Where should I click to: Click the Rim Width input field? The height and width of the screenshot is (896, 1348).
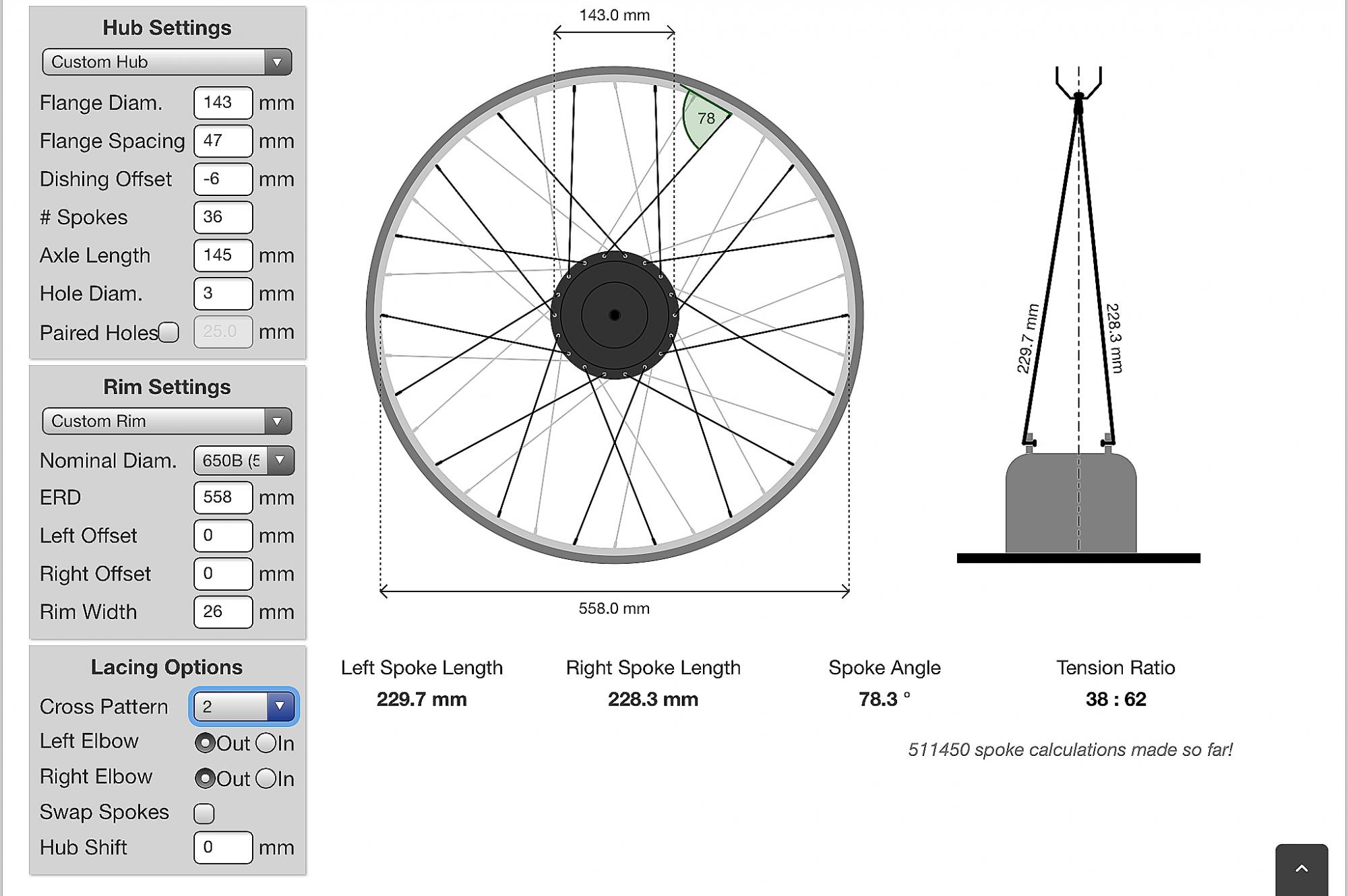(x=222, y=612)
